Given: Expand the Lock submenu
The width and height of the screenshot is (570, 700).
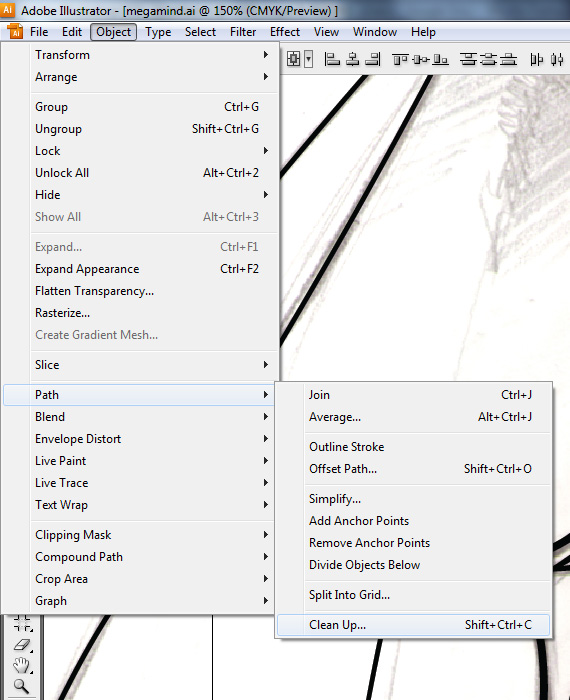Looking at the screenshot, I should click(153, 150).
